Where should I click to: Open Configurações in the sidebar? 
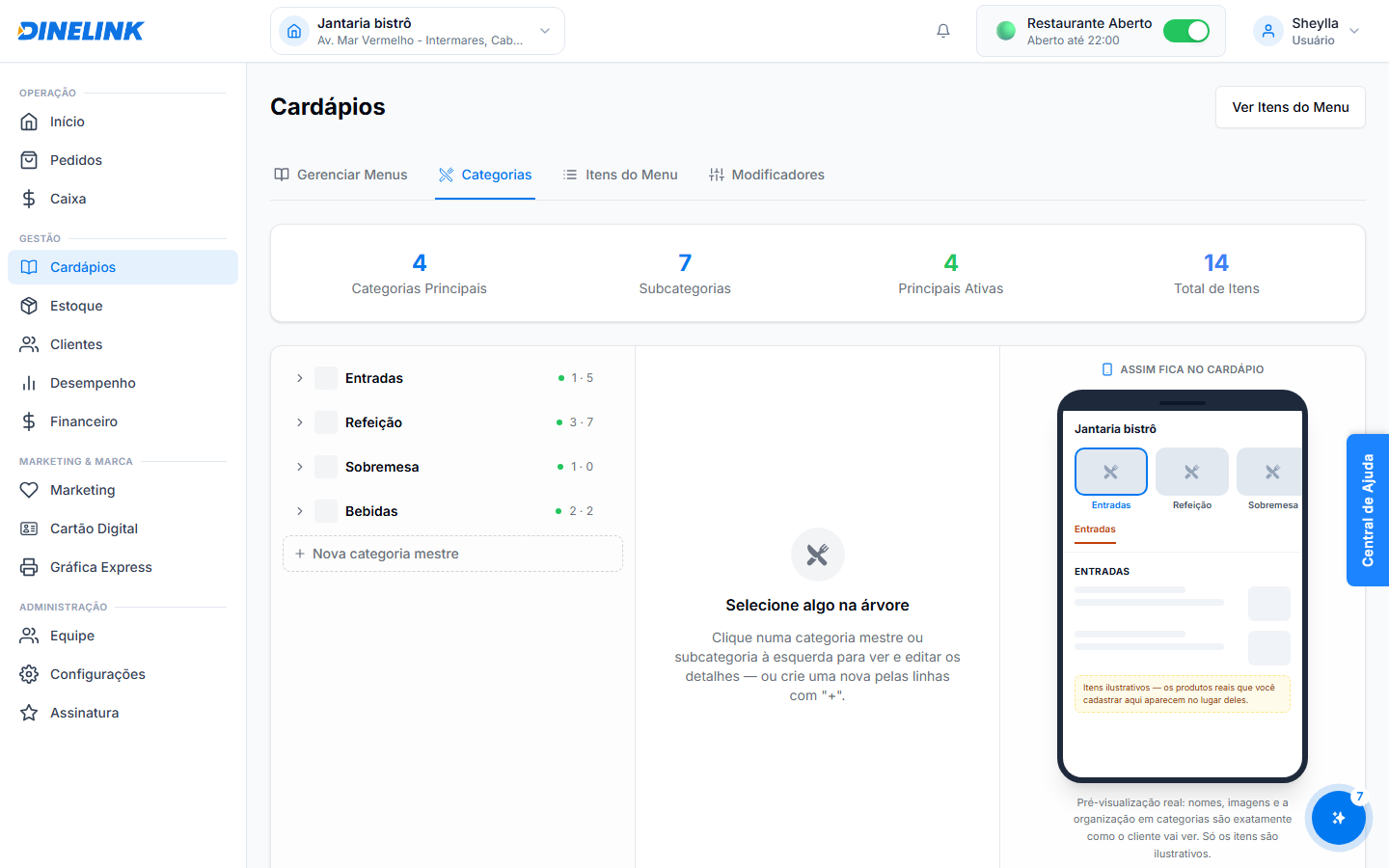click(x=123, y=674)
